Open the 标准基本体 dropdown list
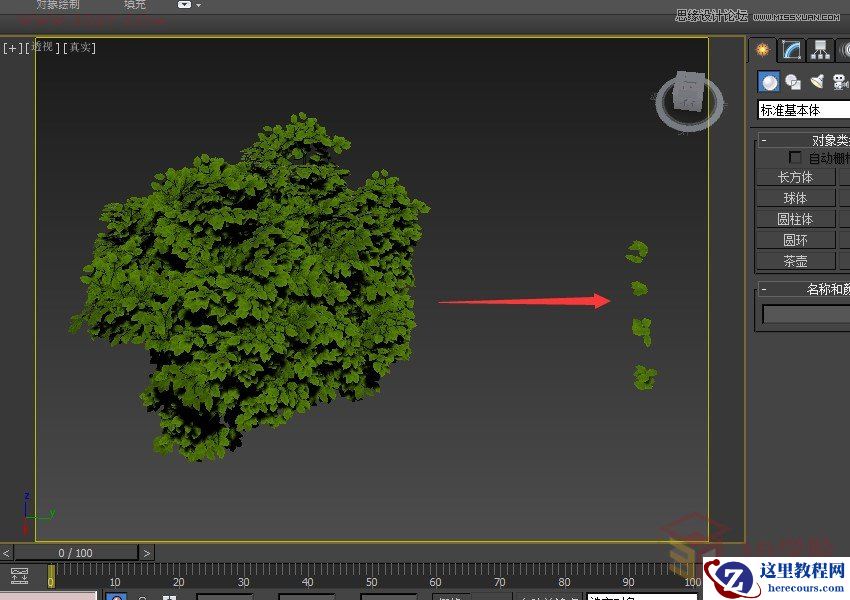Image resolution: width=850 pixels, height=600 pixels. [x=803, y=111]
